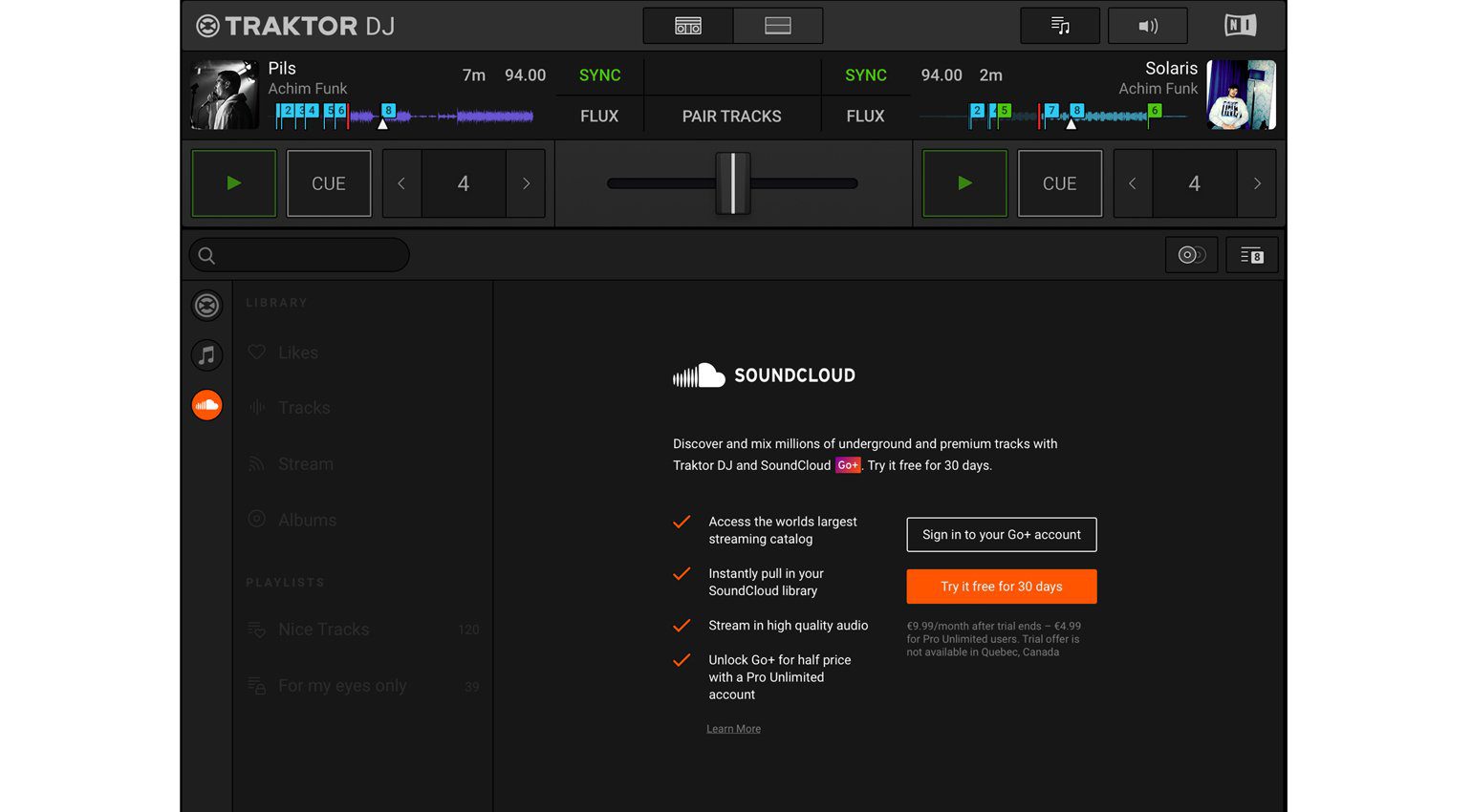Click the Solaris track title
Image resolution: width=1472 pixels, height=812 pixels.
[1171, 68]
